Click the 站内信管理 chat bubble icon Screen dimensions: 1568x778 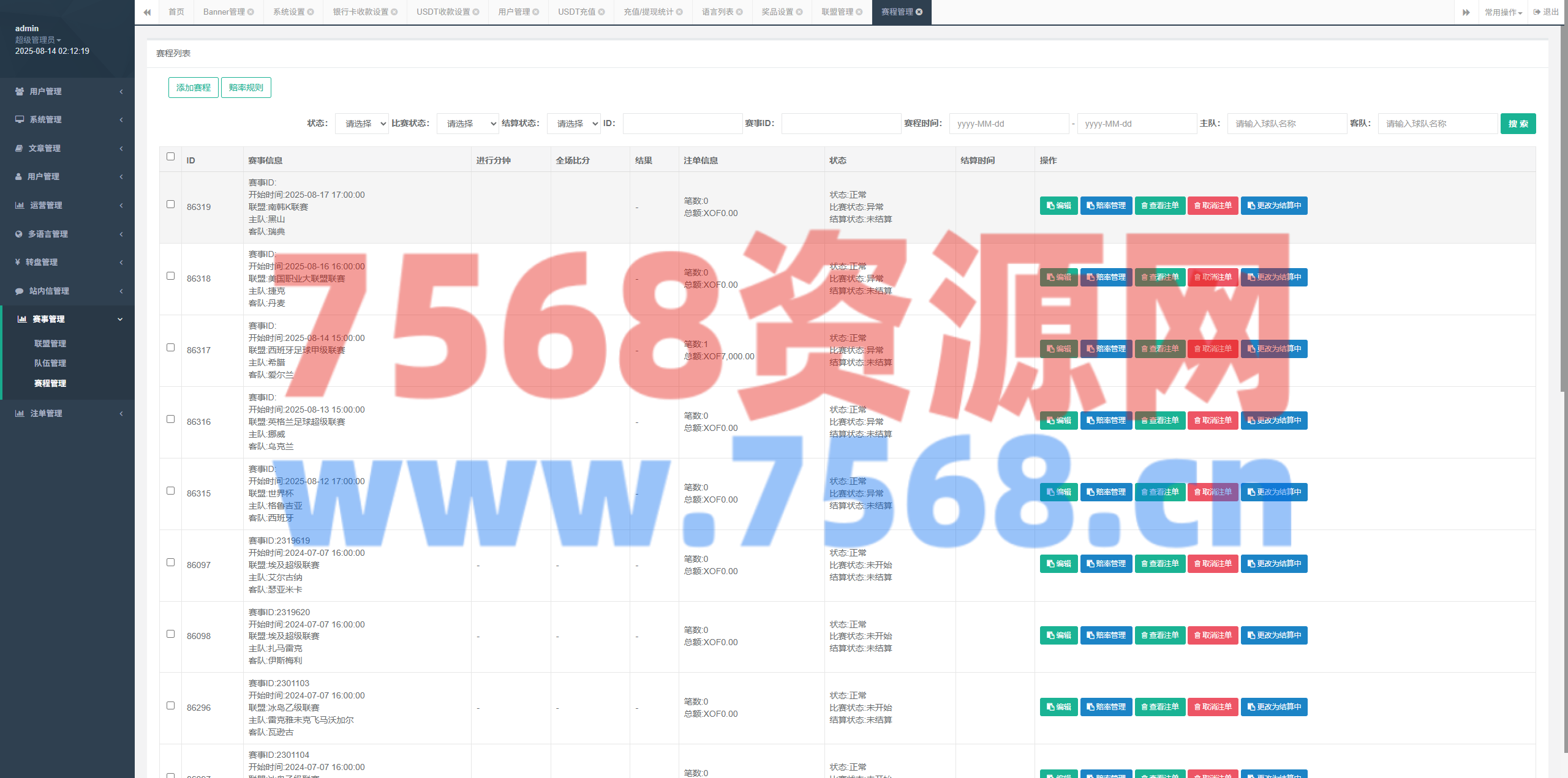pyautogui.click(x=19, y=291)
